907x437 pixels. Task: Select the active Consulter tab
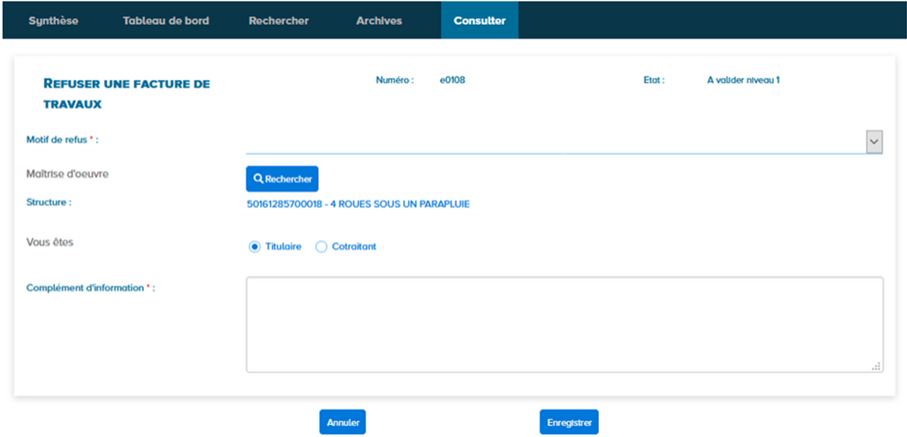(479, 21)
